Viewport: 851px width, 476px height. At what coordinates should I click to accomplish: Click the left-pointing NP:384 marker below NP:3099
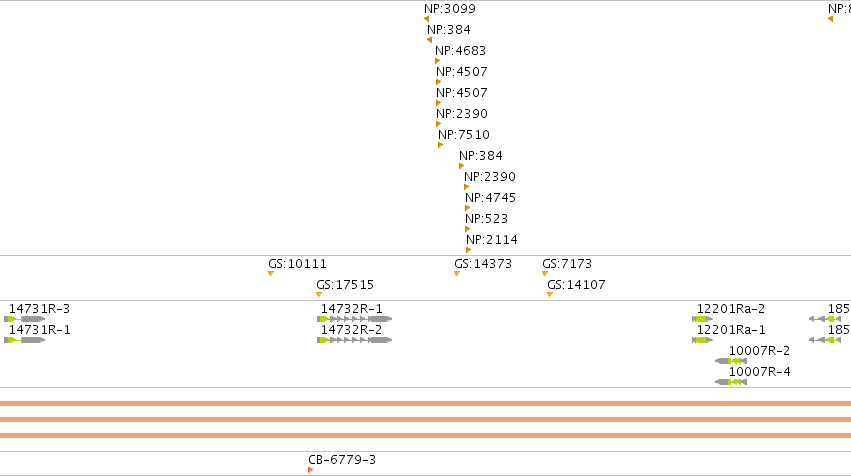pos(429,40)
